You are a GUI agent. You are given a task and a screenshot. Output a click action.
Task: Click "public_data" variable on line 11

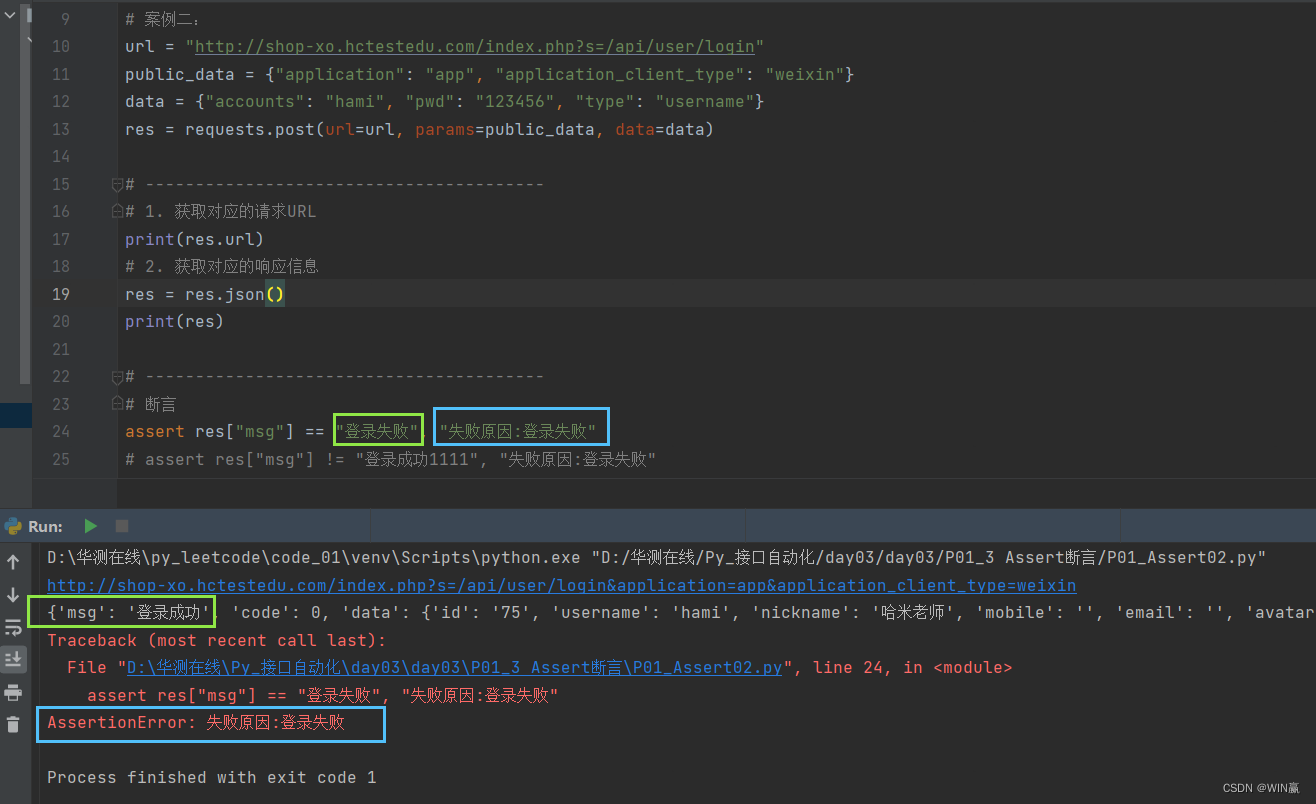pos(179,74)
